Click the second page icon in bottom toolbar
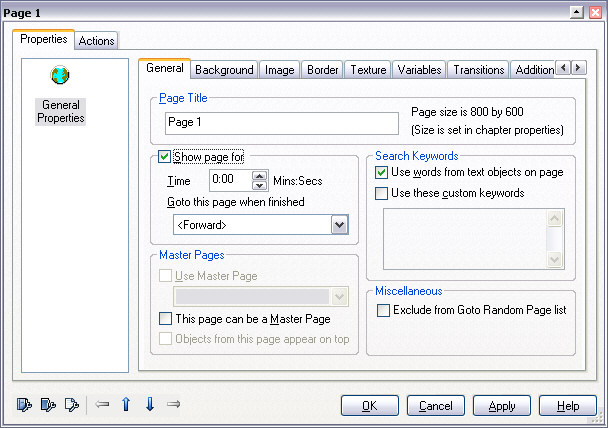The image size is (608, 428). pos(48,405)
